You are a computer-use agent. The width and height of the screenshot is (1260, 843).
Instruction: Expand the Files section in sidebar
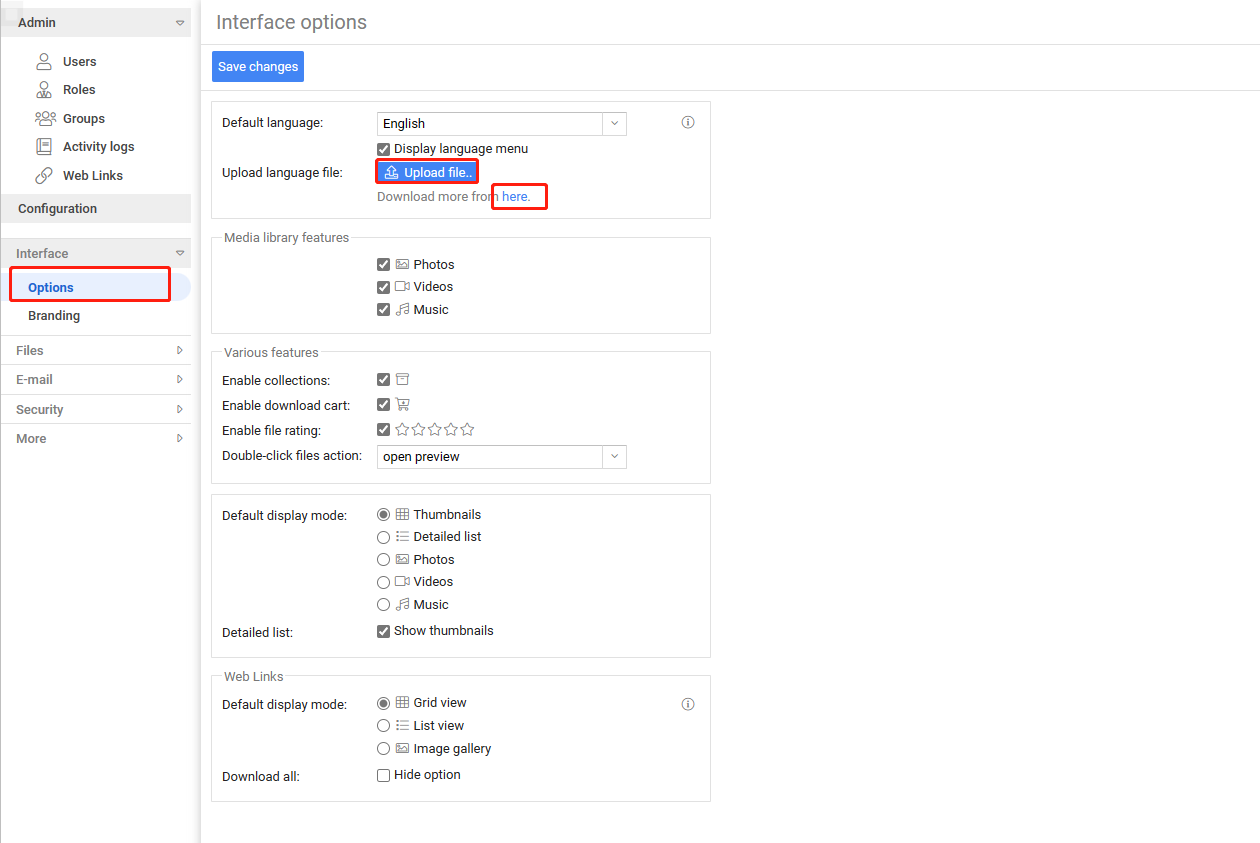[95, 351]
